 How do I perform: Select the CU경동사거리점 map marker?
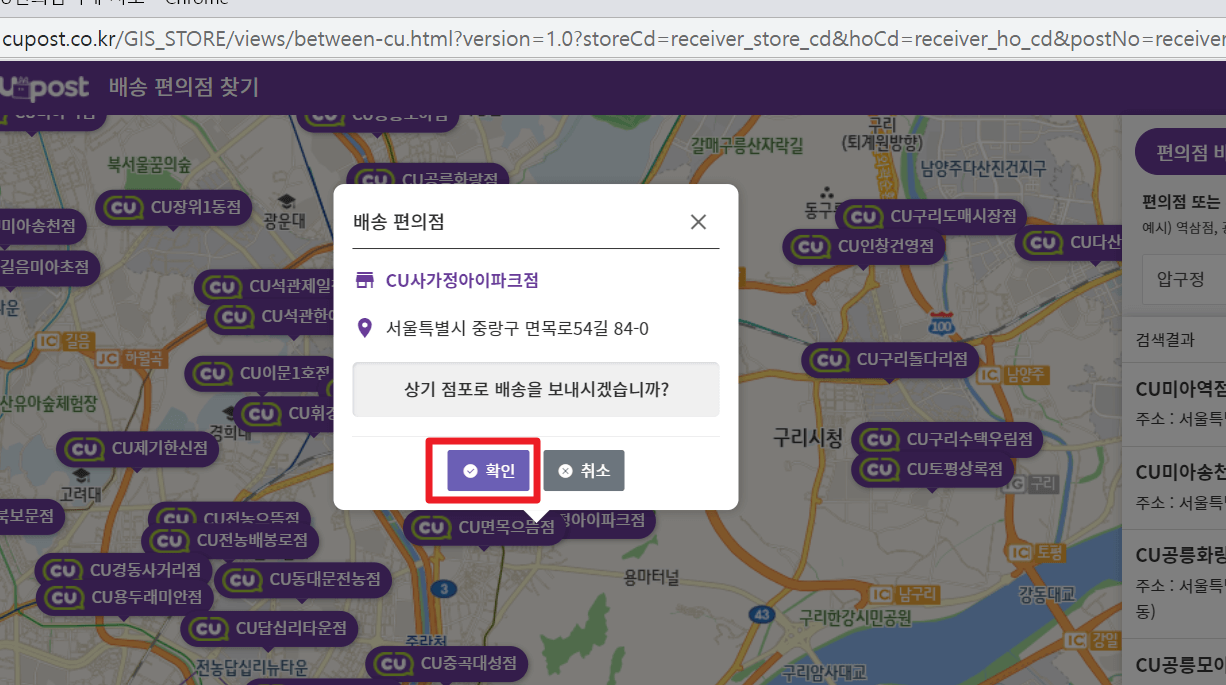124,570
